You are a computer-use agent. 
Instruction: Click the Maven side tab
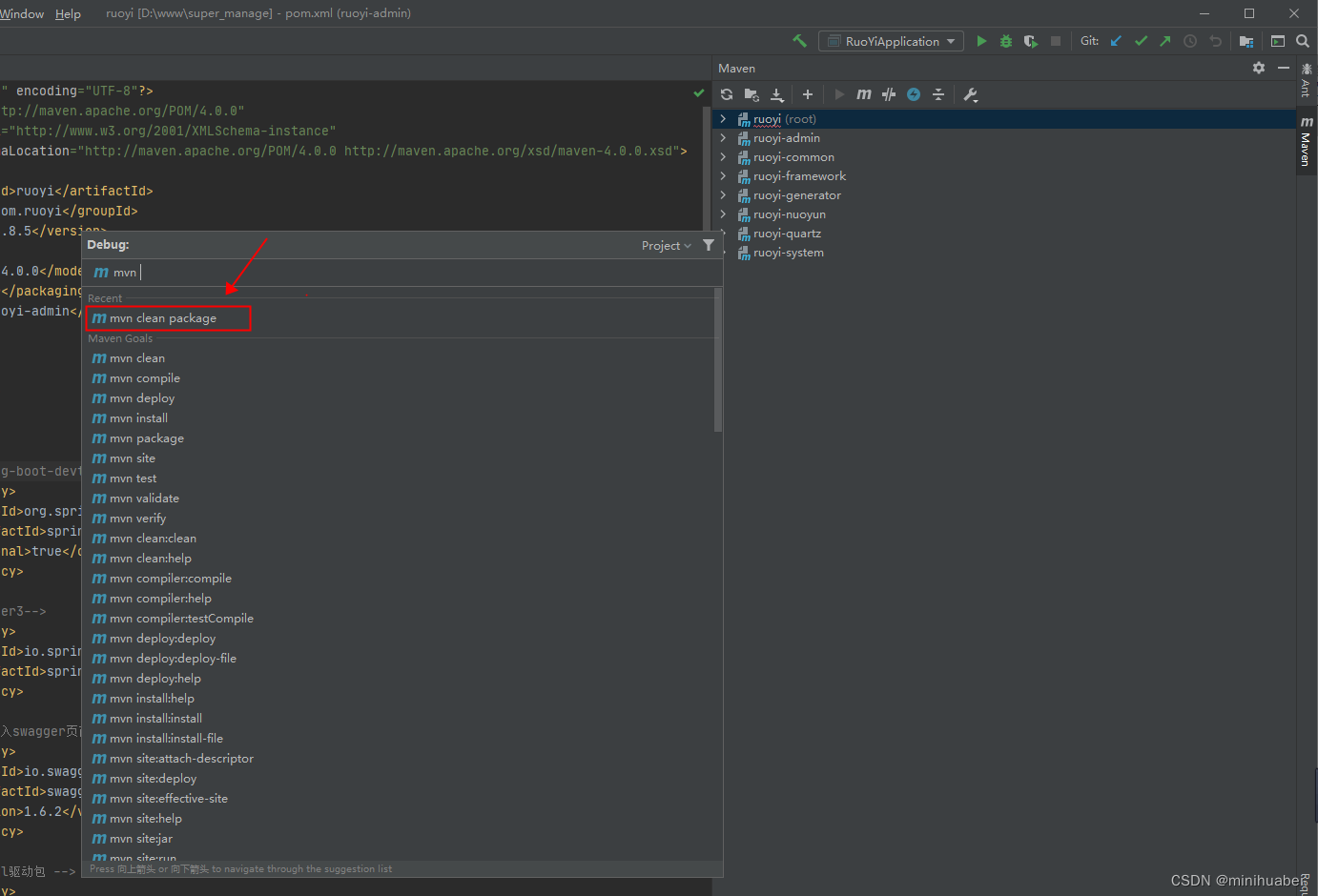click(x=1307, y=141)
